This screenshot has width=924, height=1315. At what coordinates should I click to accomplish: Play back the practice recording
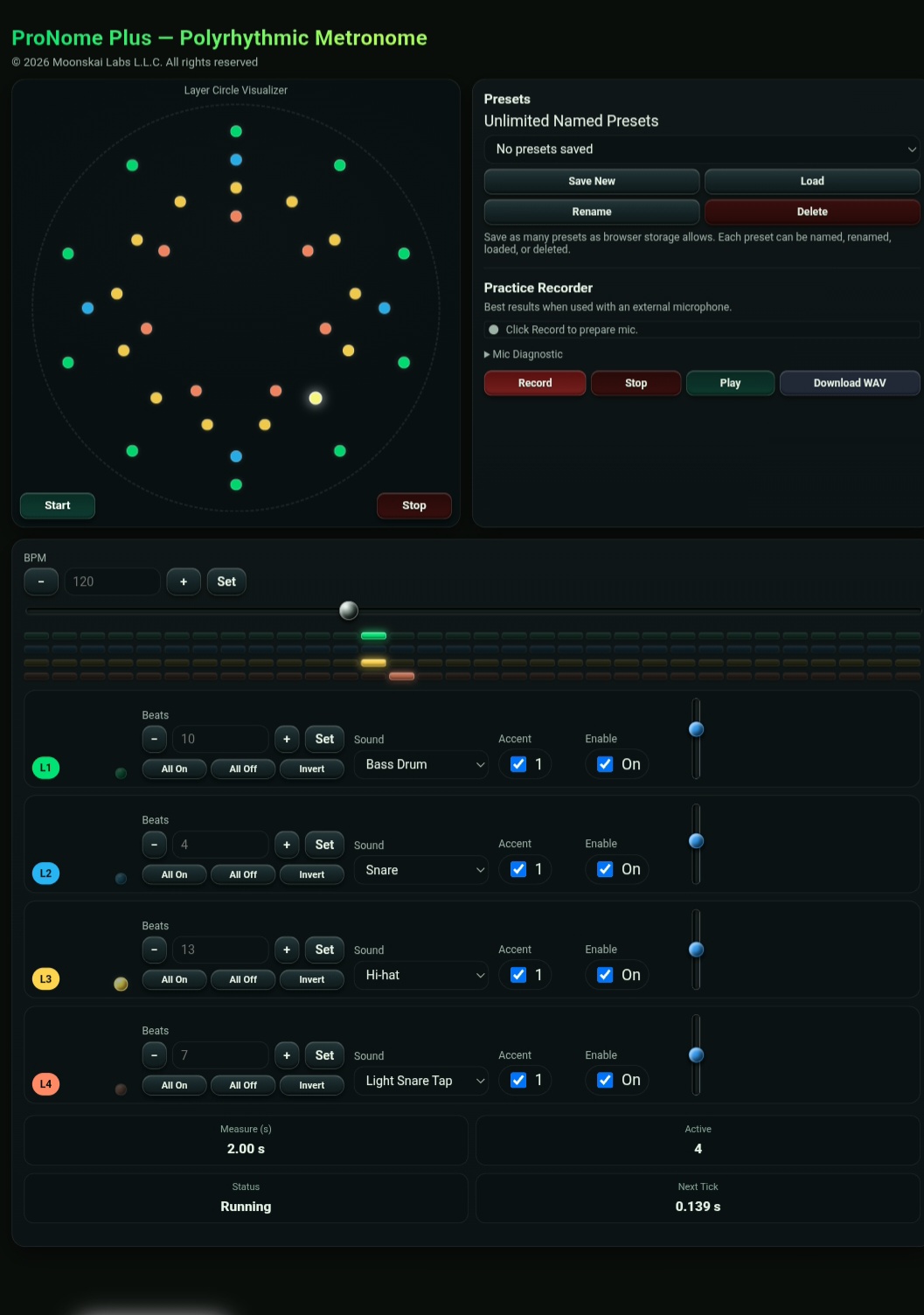coord(731,383)
